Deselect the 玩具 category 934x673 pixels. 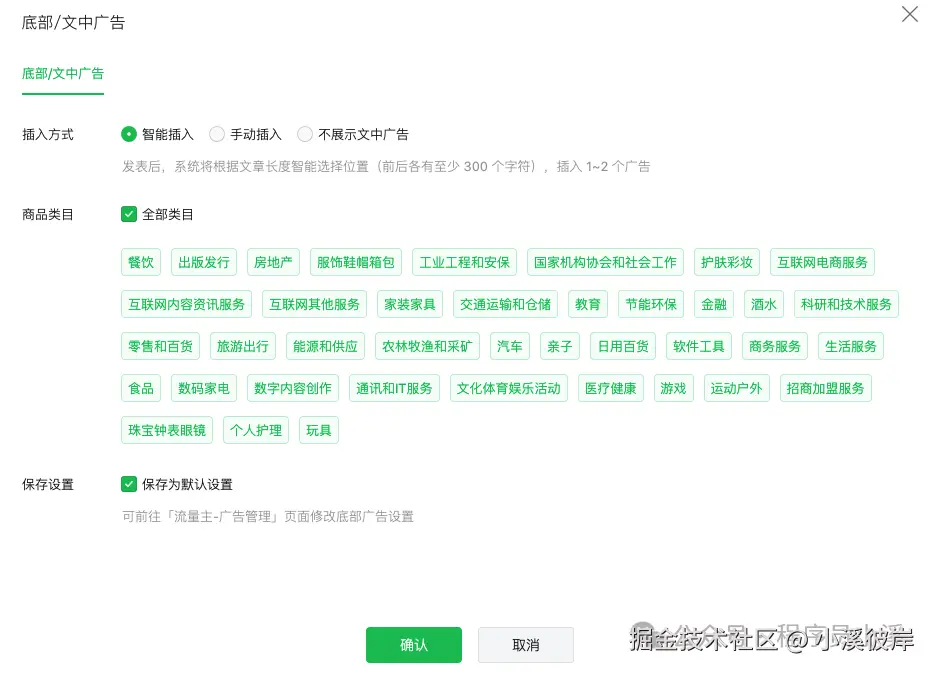tap(318, 430)
